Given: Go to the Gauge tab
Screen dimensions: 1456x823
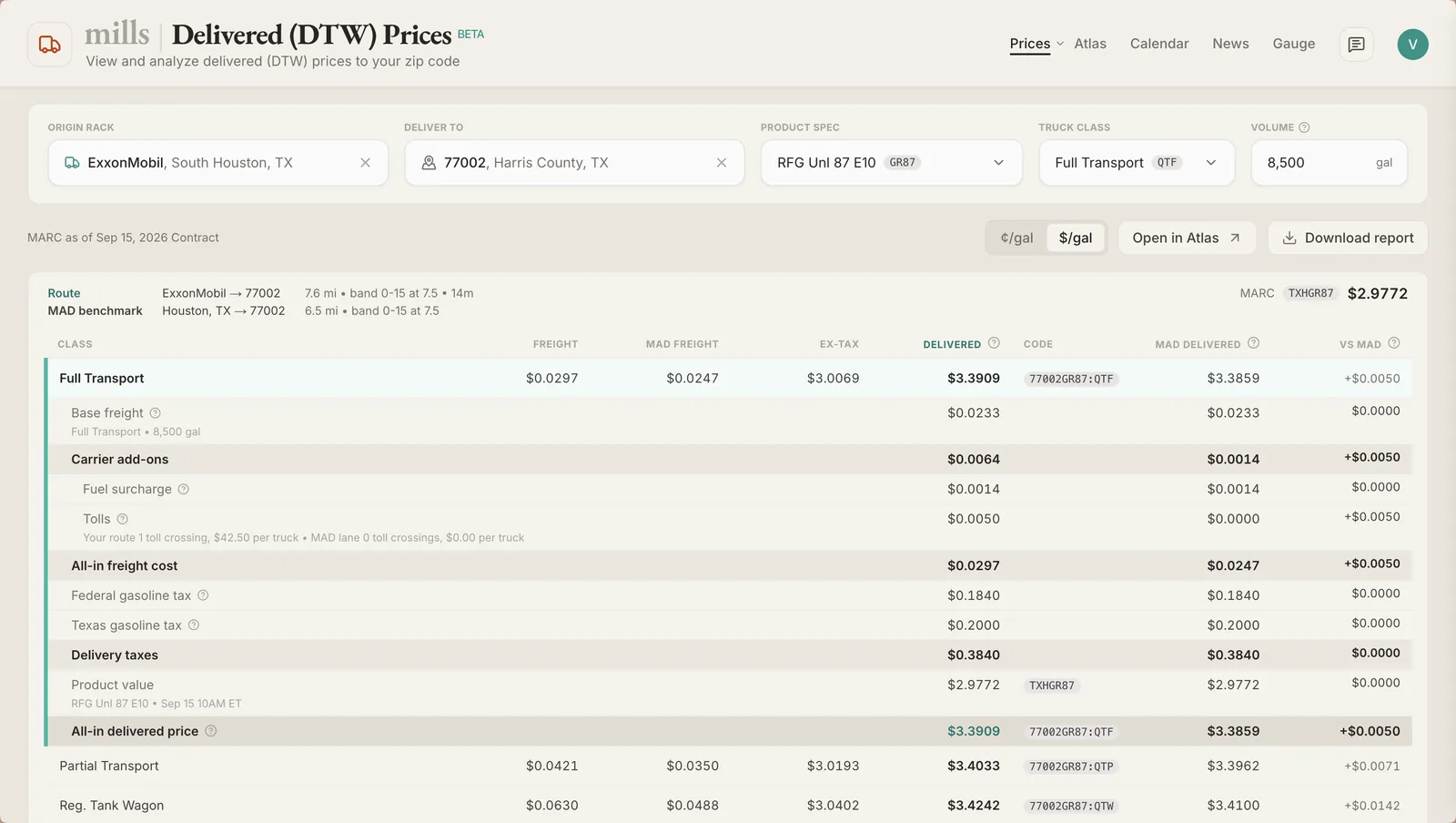Looking at the screenshot, I should pyautogui.click(x=1293, y=44).
